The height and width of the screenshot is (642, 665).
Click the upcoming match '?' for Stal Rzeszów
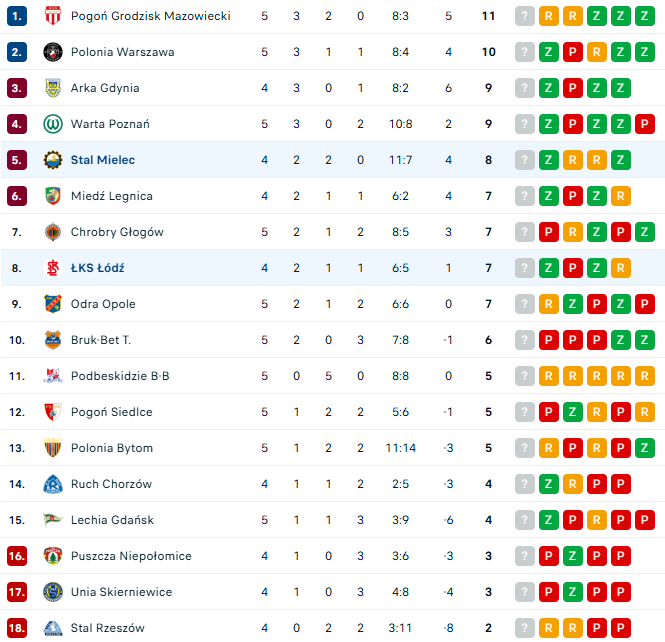click(525, 628)
